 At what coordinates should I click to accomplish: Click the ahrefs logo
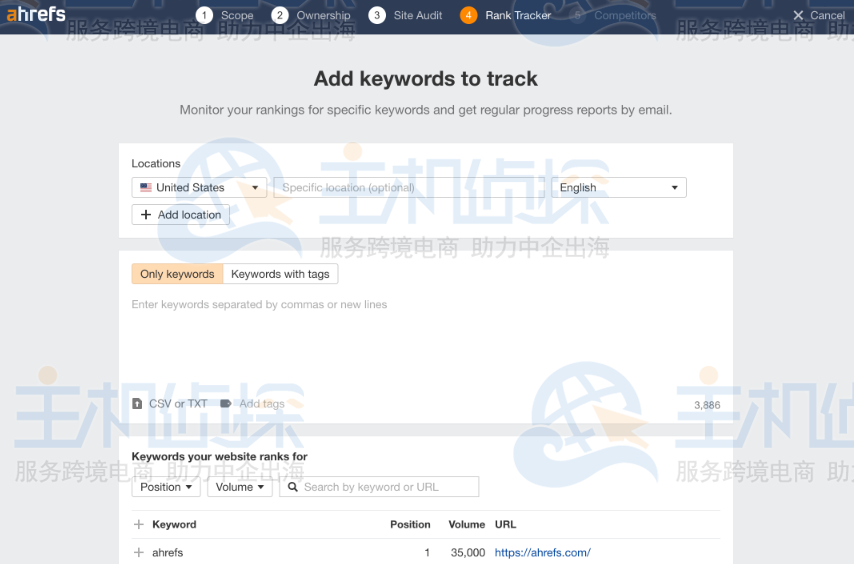point(36,15)
